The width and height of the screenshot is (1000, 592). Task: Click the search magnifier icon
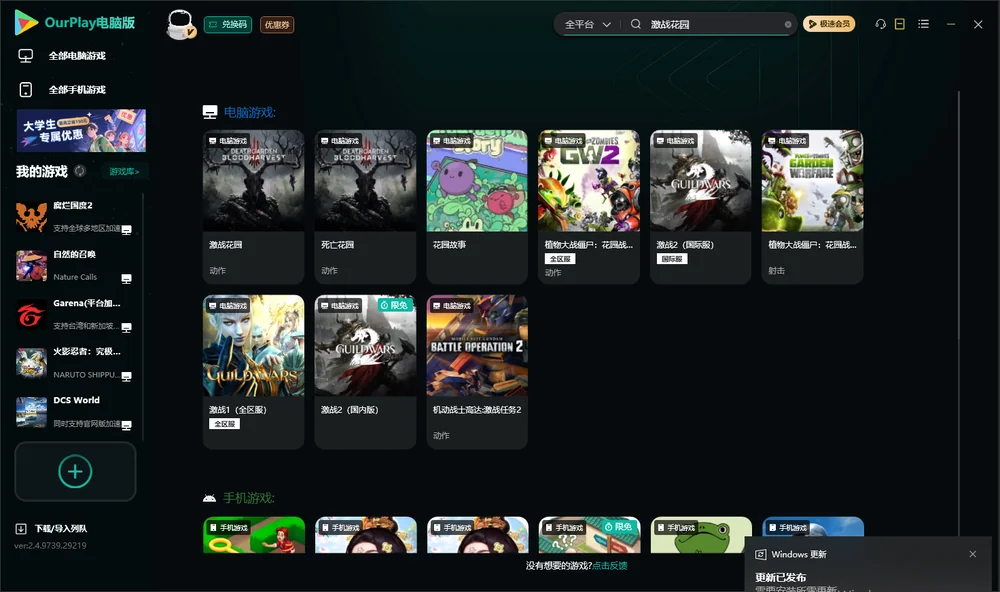click(x=636, y=24)
